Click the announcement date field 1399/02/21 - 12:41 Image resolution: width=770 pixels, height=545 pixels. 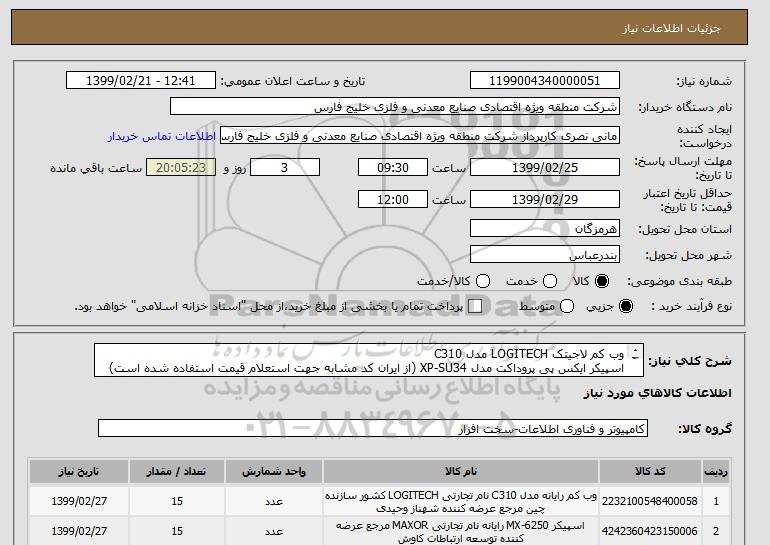(141, 81)
